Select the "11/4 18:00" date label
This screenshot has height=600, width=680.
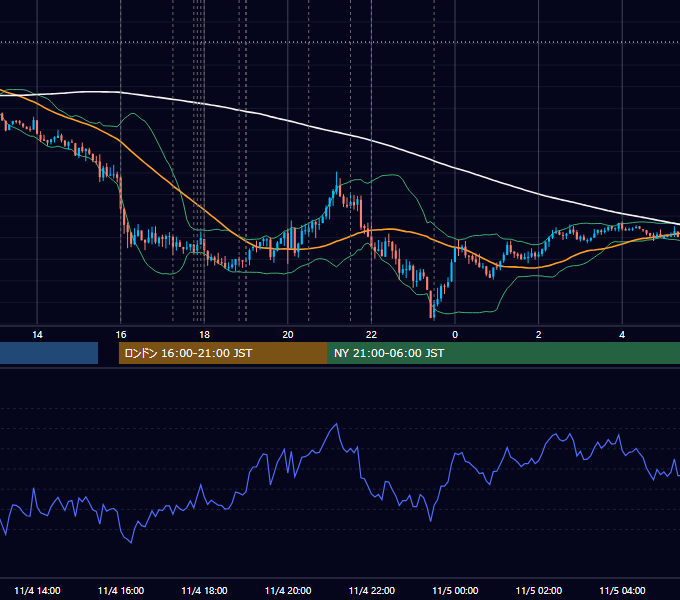204,590
